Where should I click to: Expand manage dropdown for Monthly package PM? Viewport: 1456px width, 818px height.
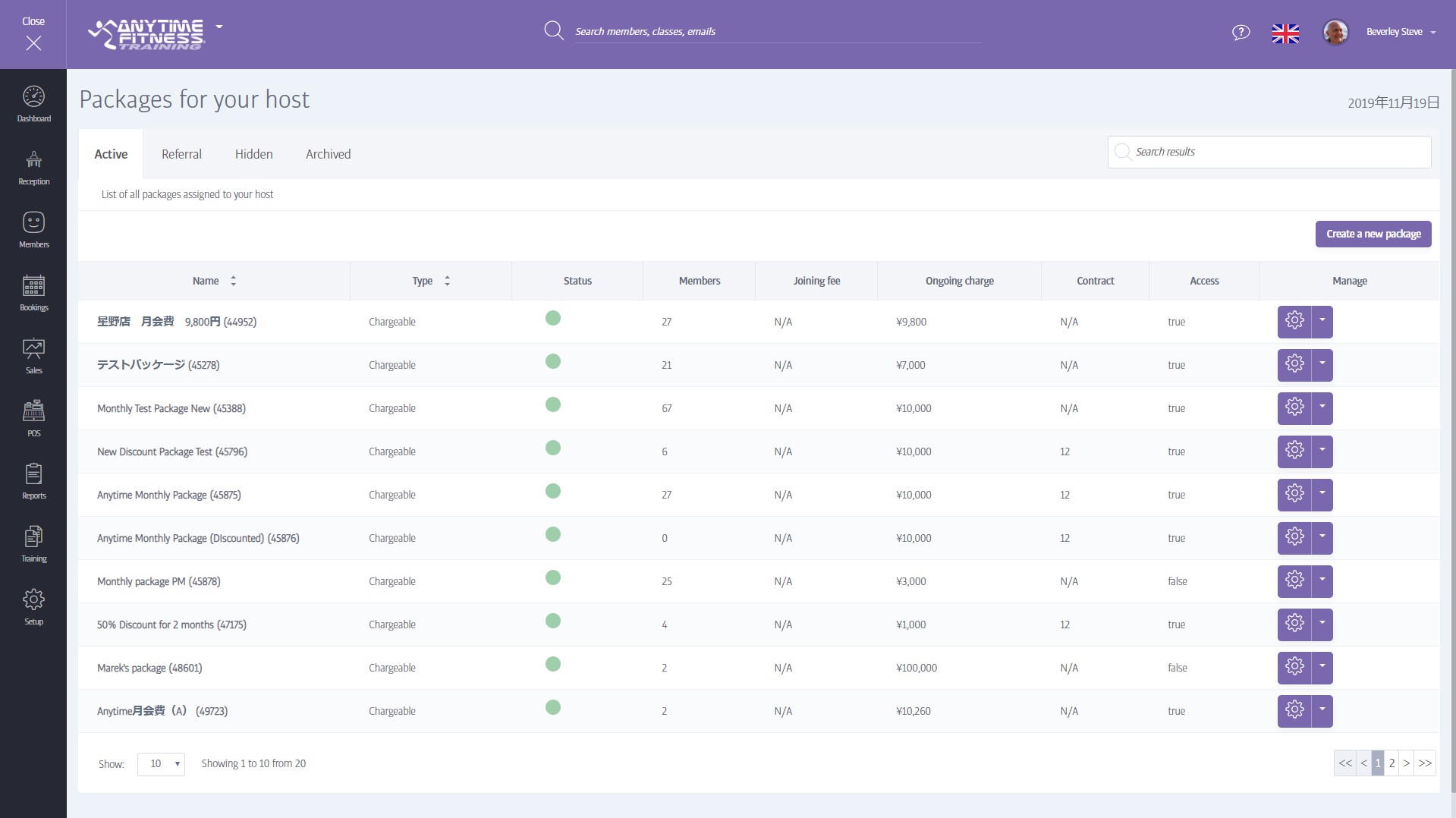(1322, 580)
